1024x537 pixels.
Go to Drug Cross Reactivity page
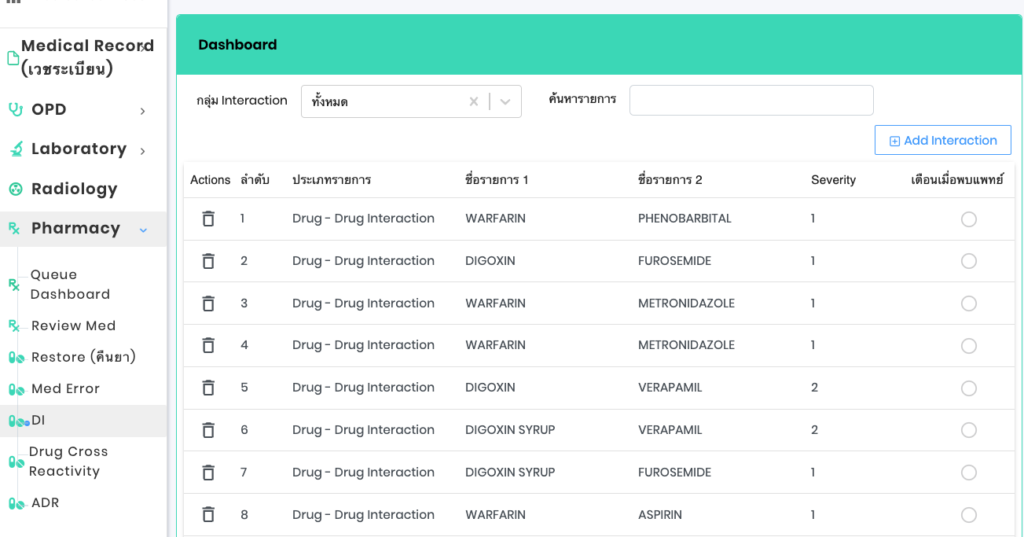point(68,461)
